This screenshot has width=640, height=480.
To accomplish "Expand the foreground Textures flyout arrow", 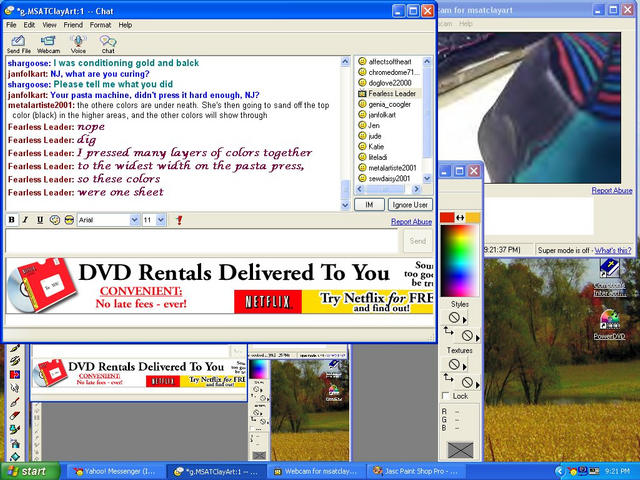I will 464,367.
